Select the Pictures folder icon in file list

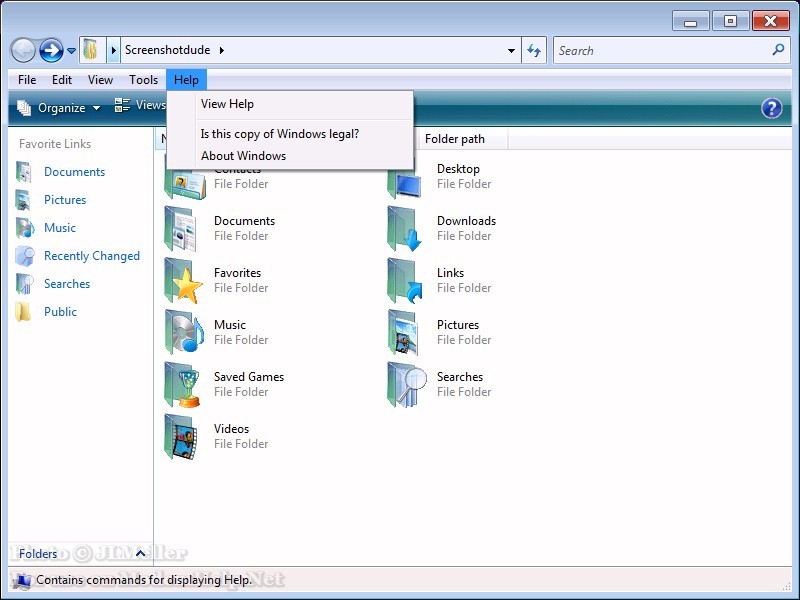[x=404, y=333]
